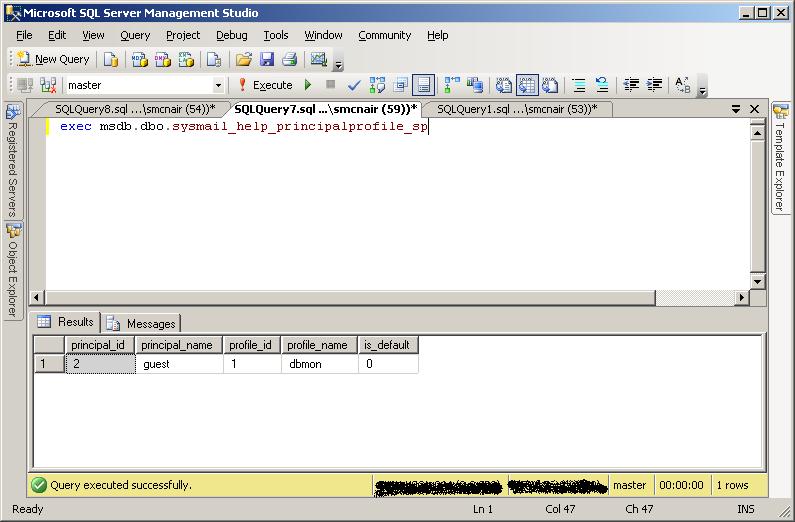Image resolution: width=795 pixels, height=522 pixels.
Task: Decrease indent of the selected lines
Action: [631, 85]
